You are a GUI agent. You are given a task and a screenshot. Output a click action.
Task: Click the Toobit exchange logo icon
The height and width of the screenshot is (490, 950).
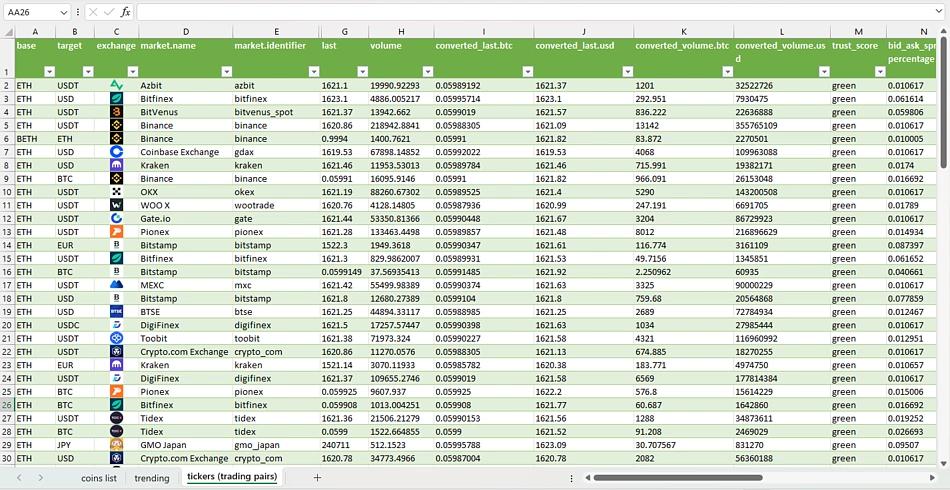tap(116, 338)
